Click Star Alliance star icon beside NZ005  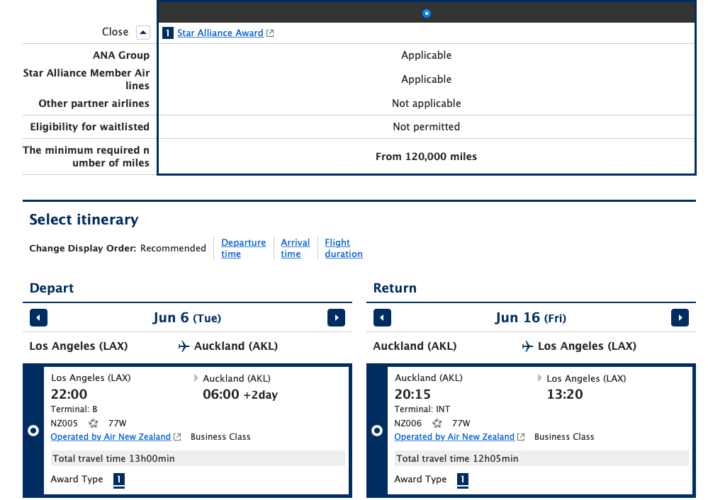[93, 423]
